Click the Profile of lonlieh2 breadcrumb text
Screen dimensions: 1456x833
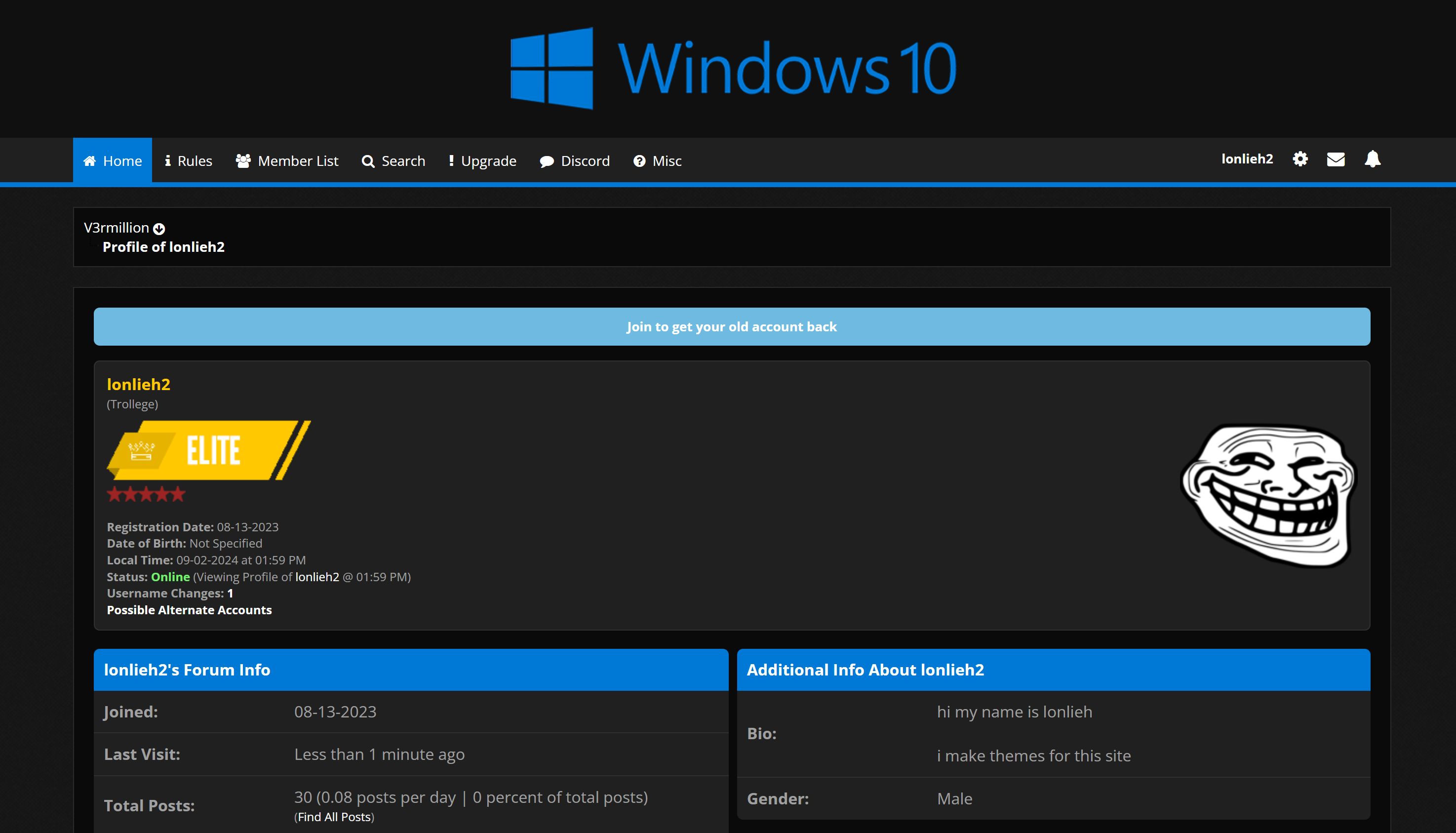[163, 247]
